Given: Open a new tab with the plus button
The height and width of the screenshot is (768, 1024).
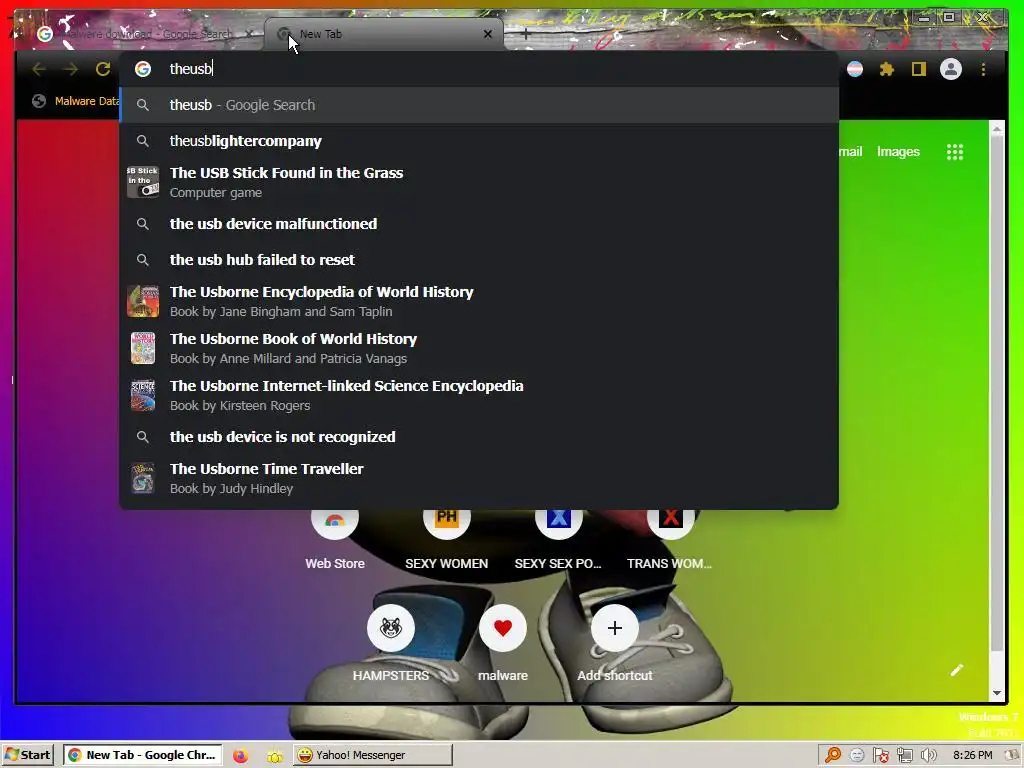Looking at the screenshot, I should [526, 34].
